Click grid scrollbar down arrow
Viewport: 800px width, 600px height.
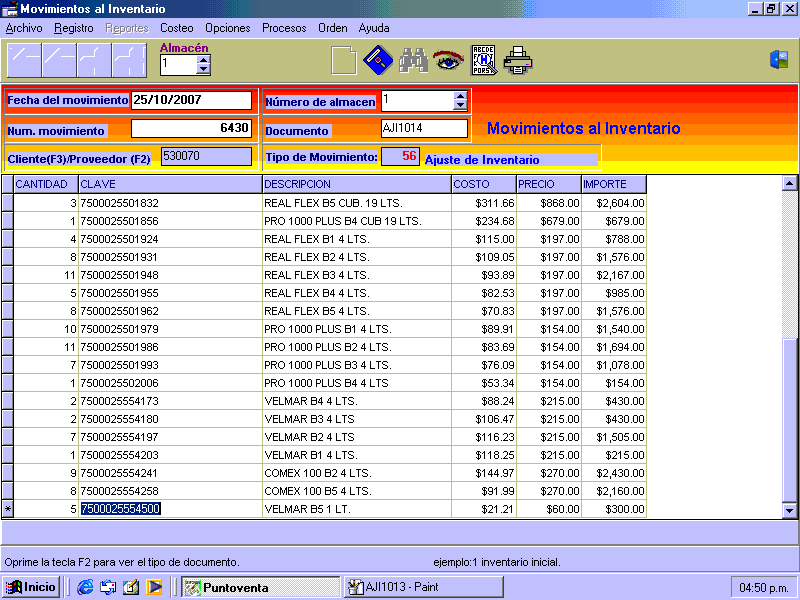click(x=790, y=510)
